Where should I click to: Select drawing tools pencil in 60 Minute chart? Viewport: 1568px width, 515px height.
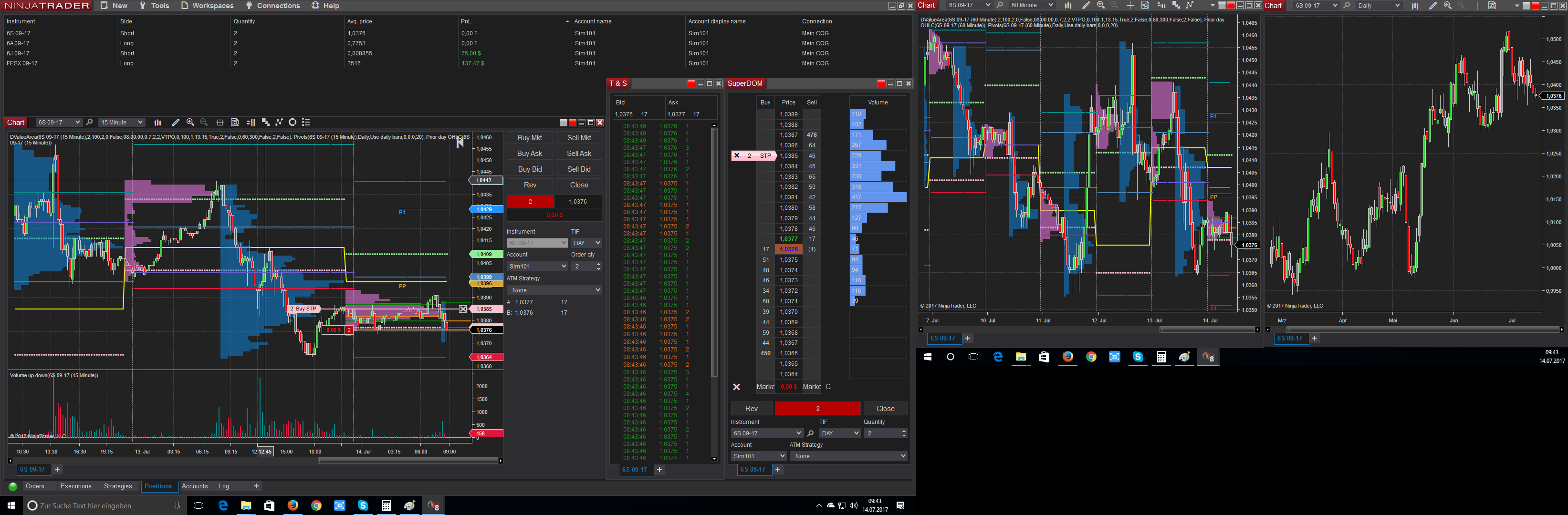[1086, 5]
